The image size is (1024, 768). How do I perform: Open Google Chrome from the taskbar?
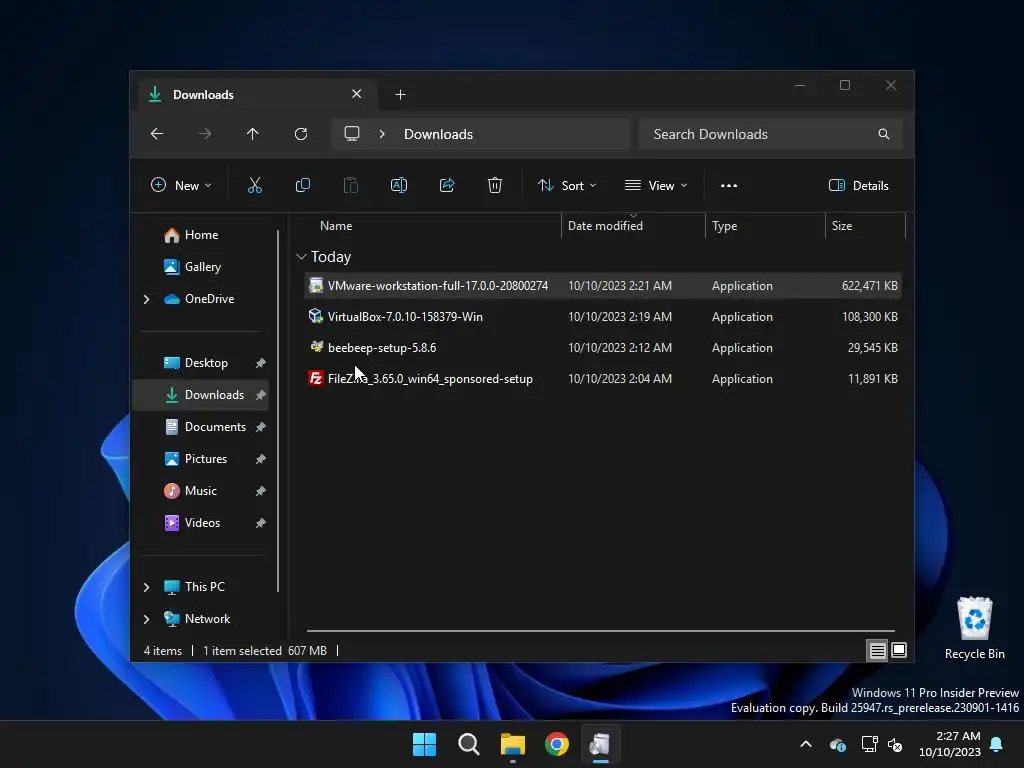(557, 744)
